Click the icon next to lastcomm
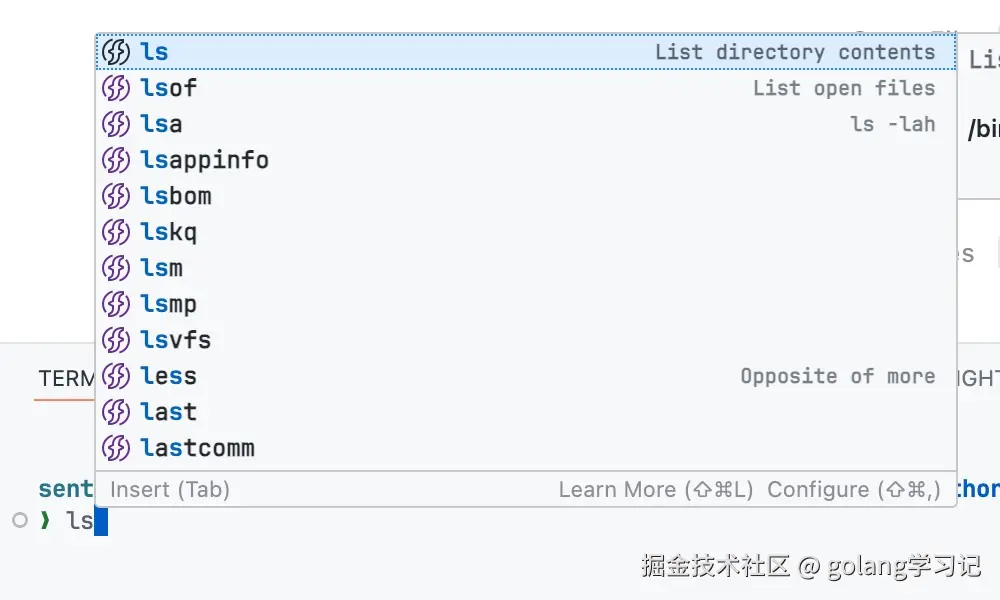Viewport: 1000px width, 600px height. coord(116,448)
